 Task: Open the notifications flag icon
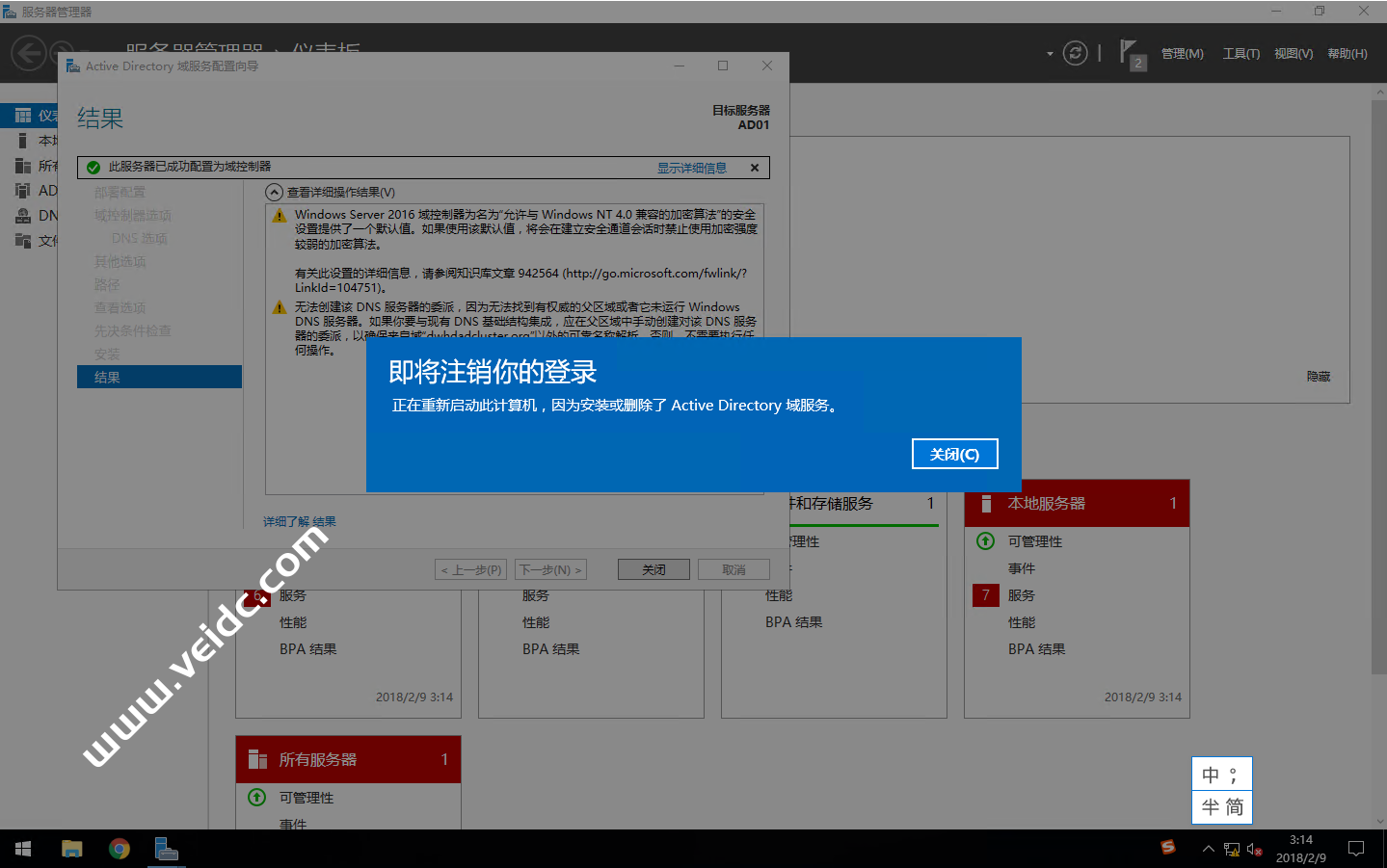1130,53
